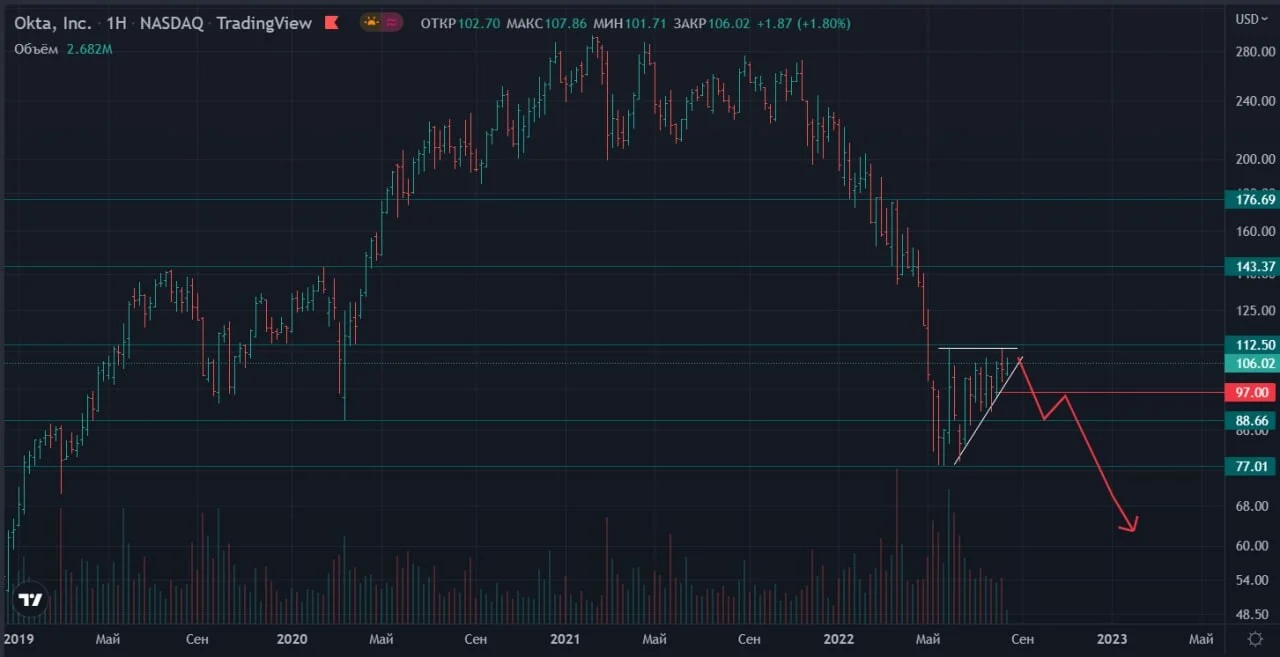Click the 88.66 price level label
This screenshot has height=657, width=1280.
pyautogui.click(x=1251, y=421)
